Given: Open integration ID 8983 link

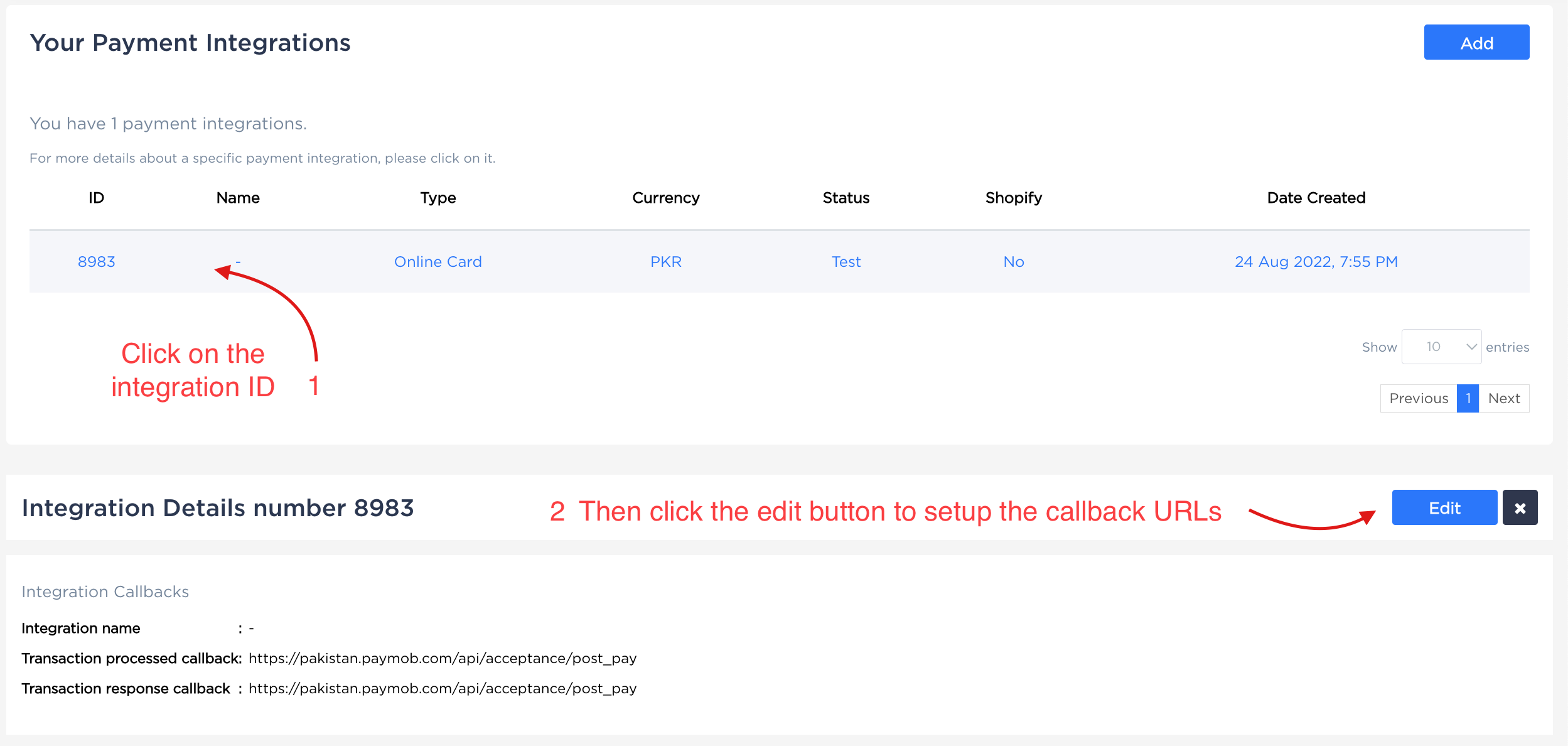Looking at the screenshot, I should coord(97,262).
